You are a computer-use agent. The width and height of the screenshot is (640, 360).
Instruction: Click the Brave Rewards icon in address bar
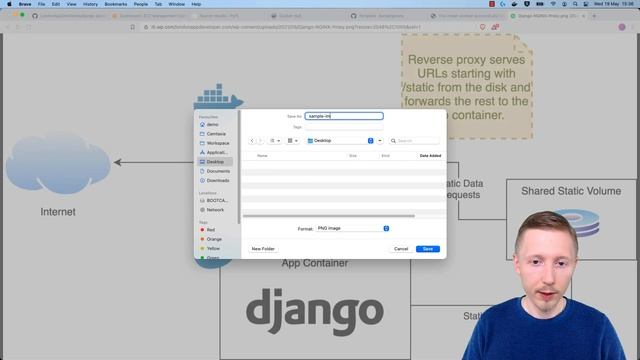point(495,27)
